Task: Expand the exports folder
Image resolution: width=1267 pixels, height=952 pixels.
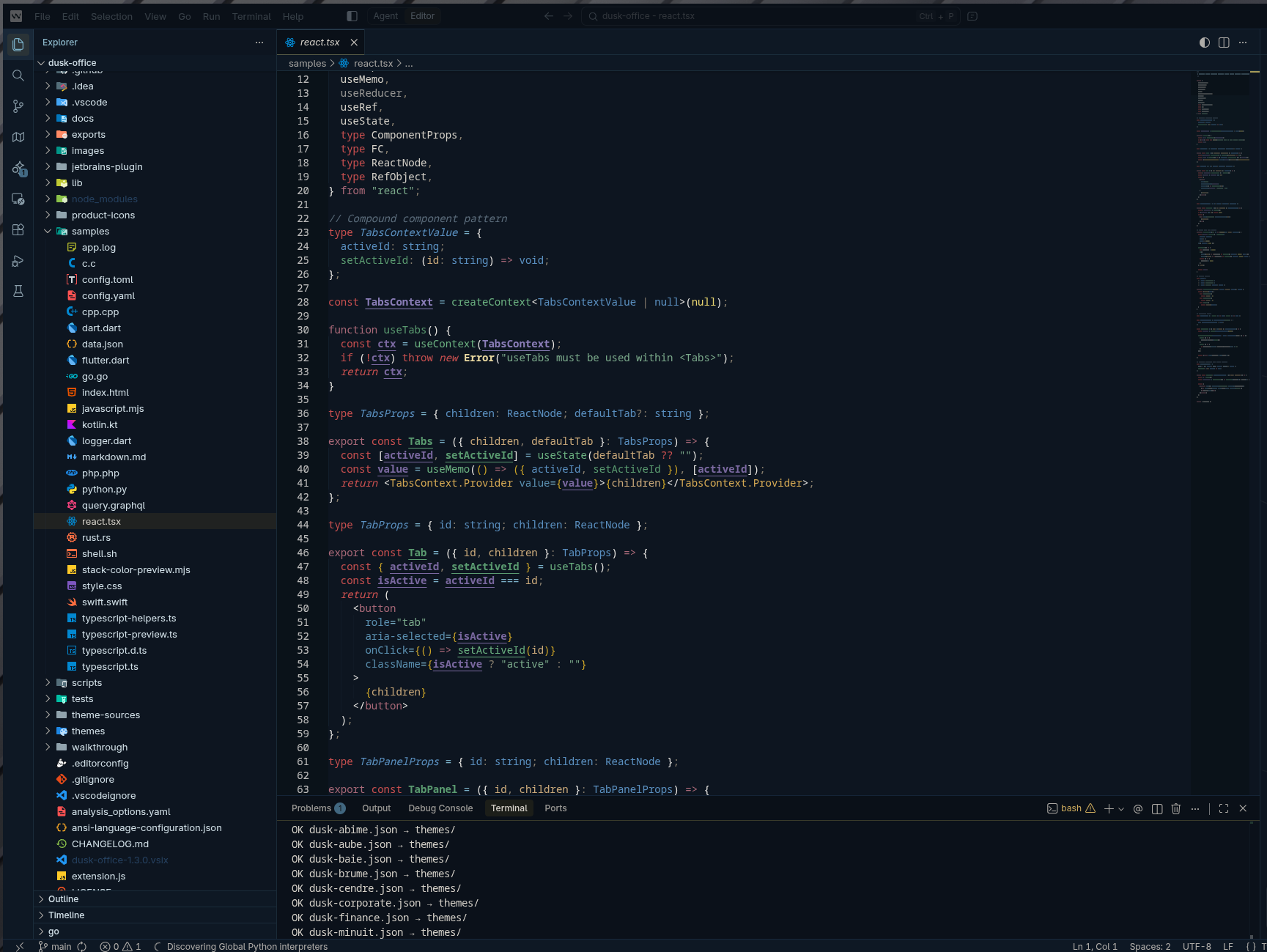Action: click(155, 135)
